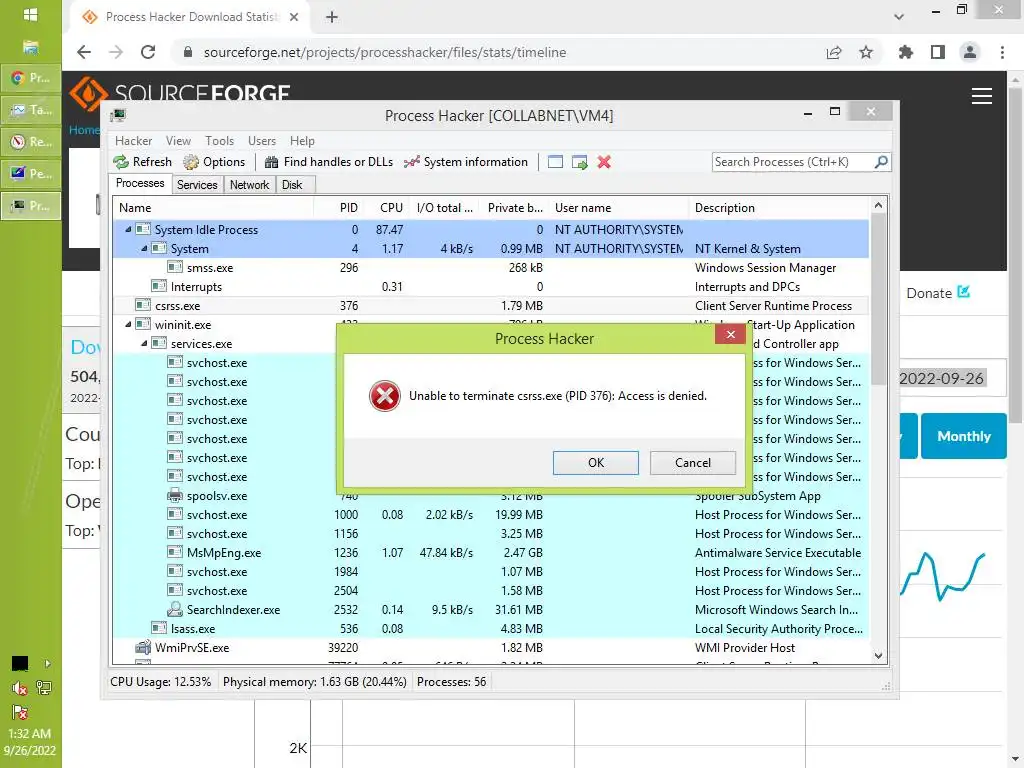Click OK in the error dialog
The width and height of the screenshot is (1024, 768).
pyautogui.click(x=596, y=462)
